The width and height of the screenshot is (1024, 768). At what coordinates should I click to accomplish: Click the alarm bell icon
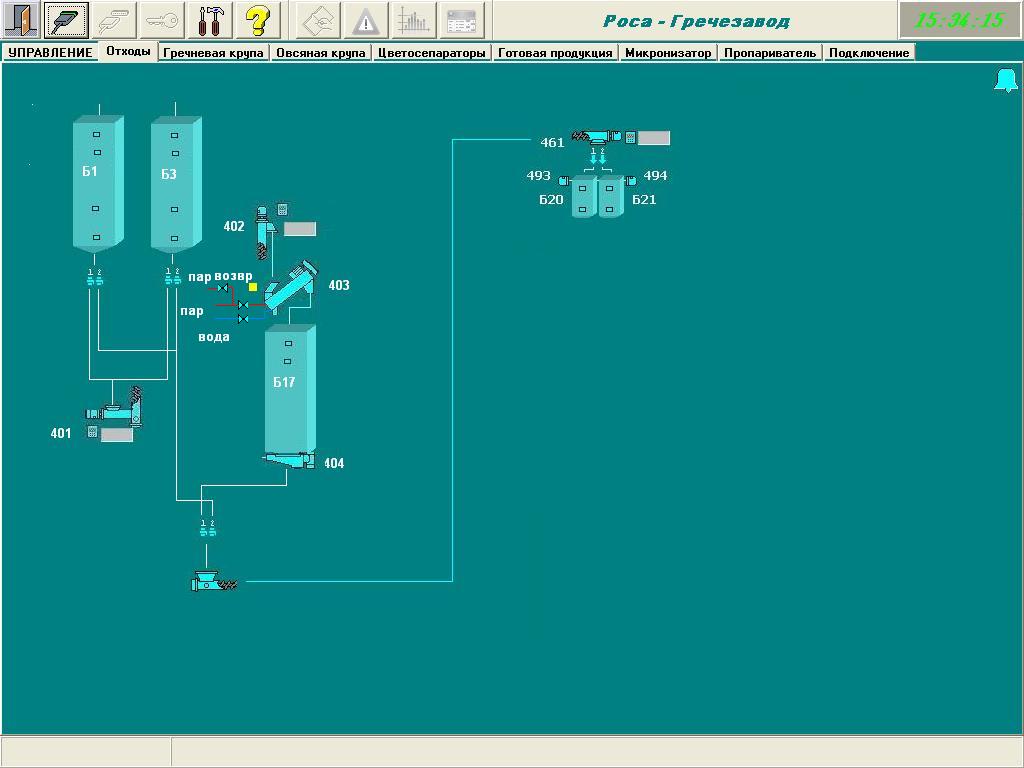coord(1005,81)
